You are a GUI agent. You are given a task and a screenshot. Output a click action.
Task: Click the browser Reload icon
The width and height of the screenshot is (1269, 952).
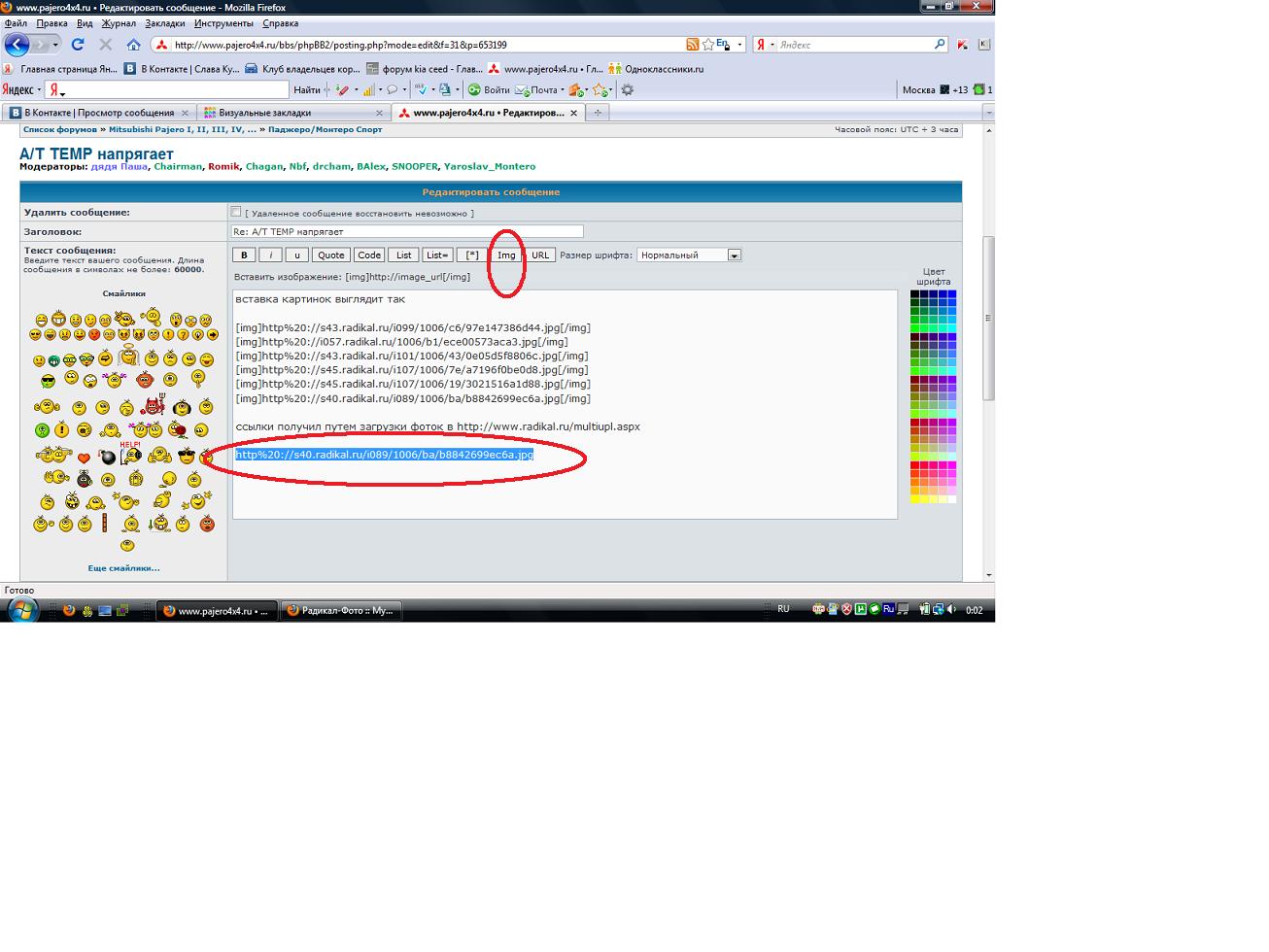78,45
